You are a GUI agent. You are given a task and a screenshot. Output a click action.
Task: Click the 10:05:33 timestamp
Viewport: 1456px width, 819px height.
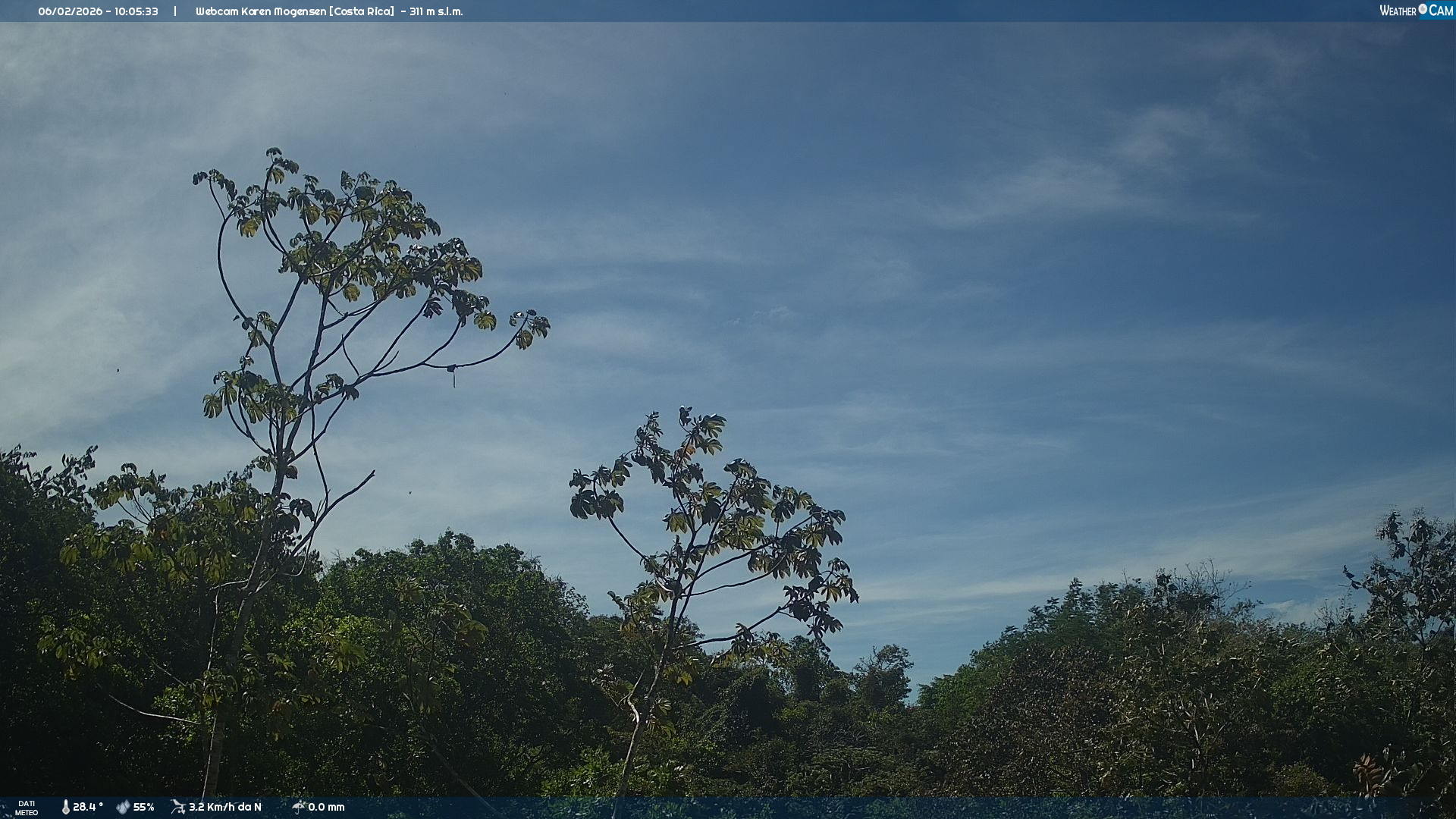click(x=136, y=11)
